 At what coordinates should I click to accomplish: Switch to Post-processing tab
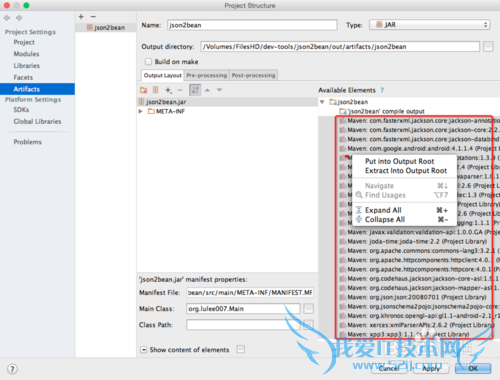(x=254, y=75)
